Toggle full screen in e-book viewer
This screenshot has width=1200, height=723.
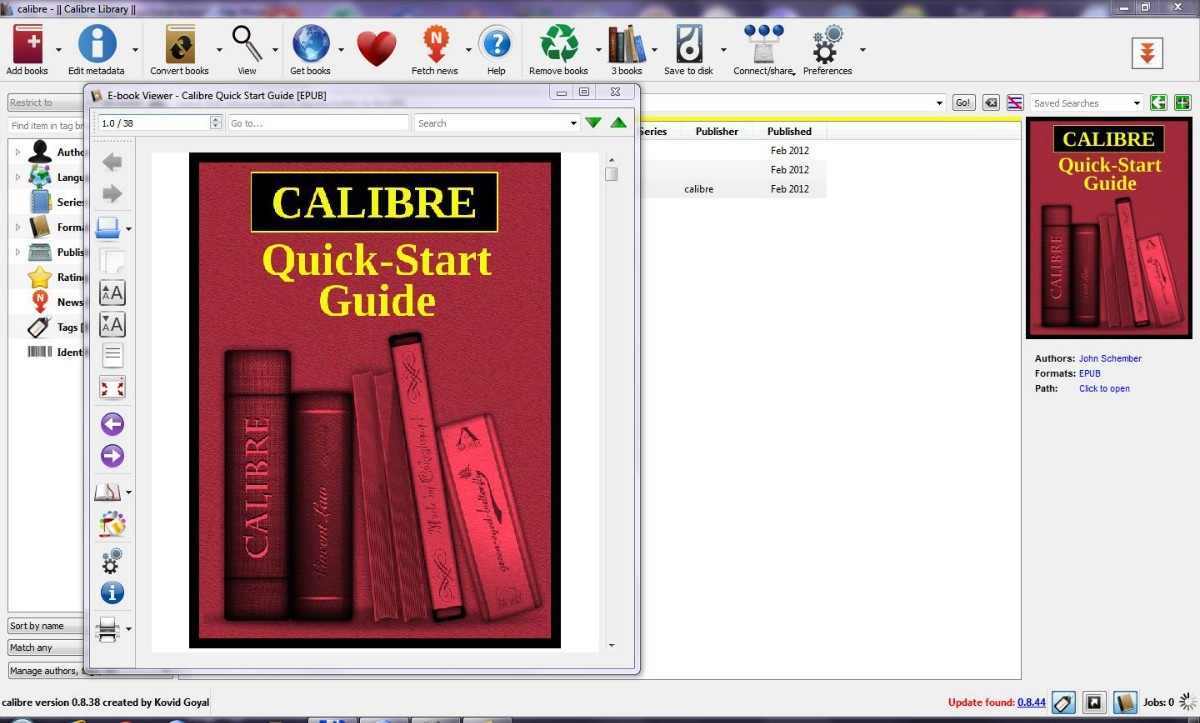coord(112,388)
